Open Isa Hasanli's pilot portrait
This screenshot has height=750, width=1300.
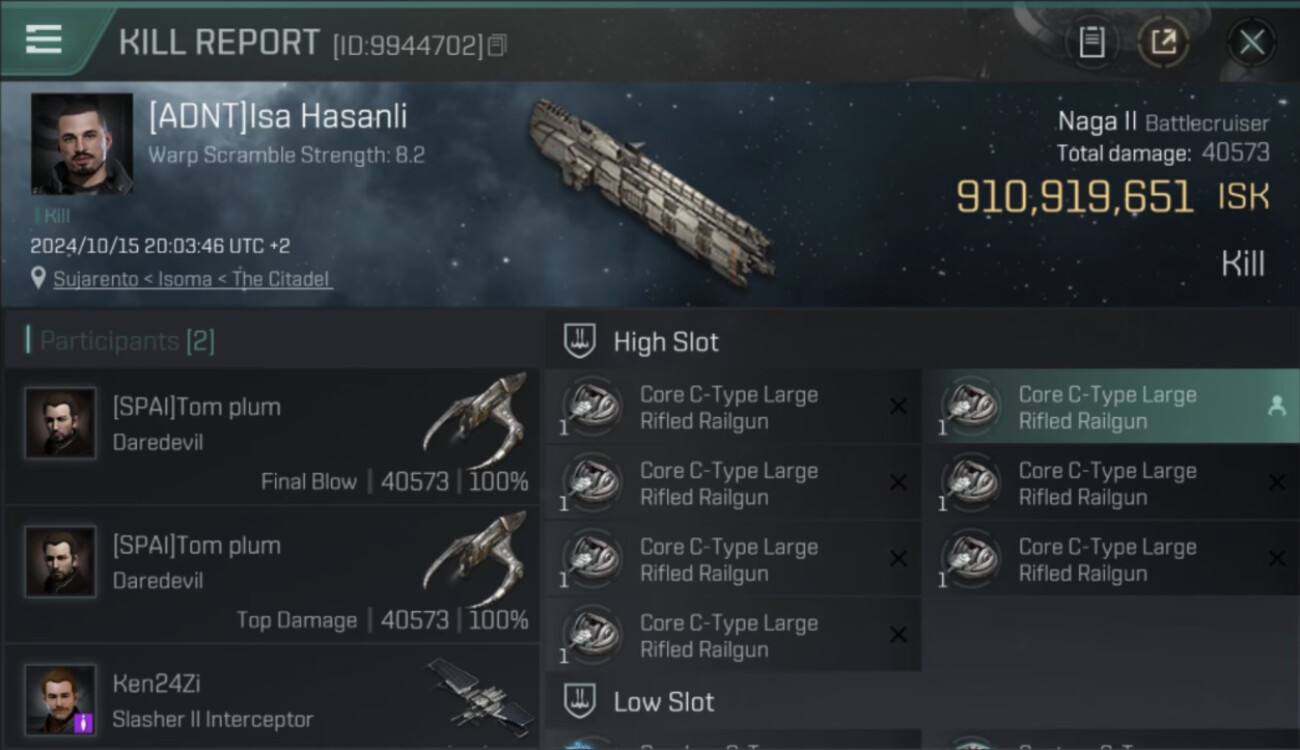82,143
